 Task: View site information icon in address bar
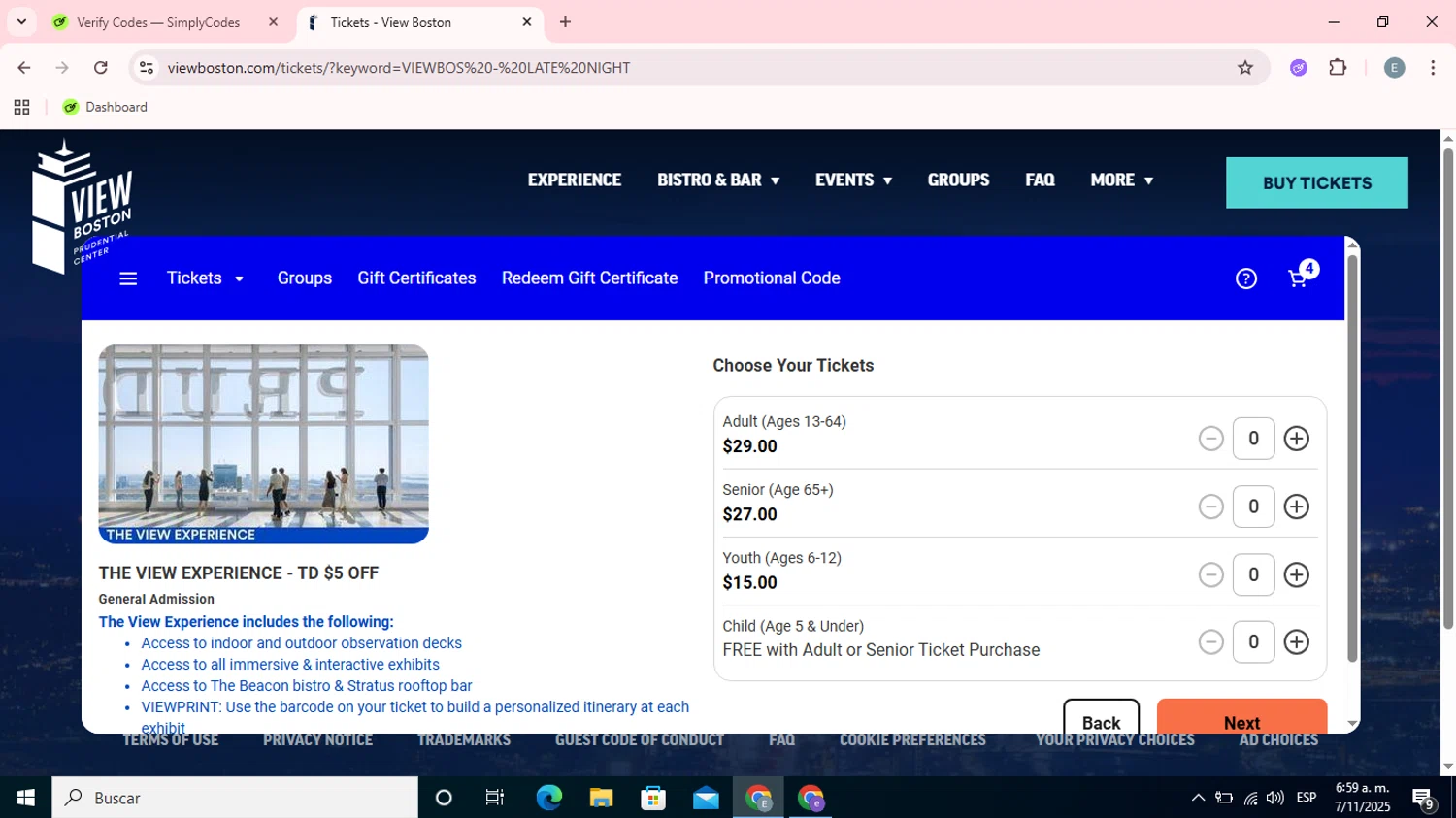[x=147, y=67]
